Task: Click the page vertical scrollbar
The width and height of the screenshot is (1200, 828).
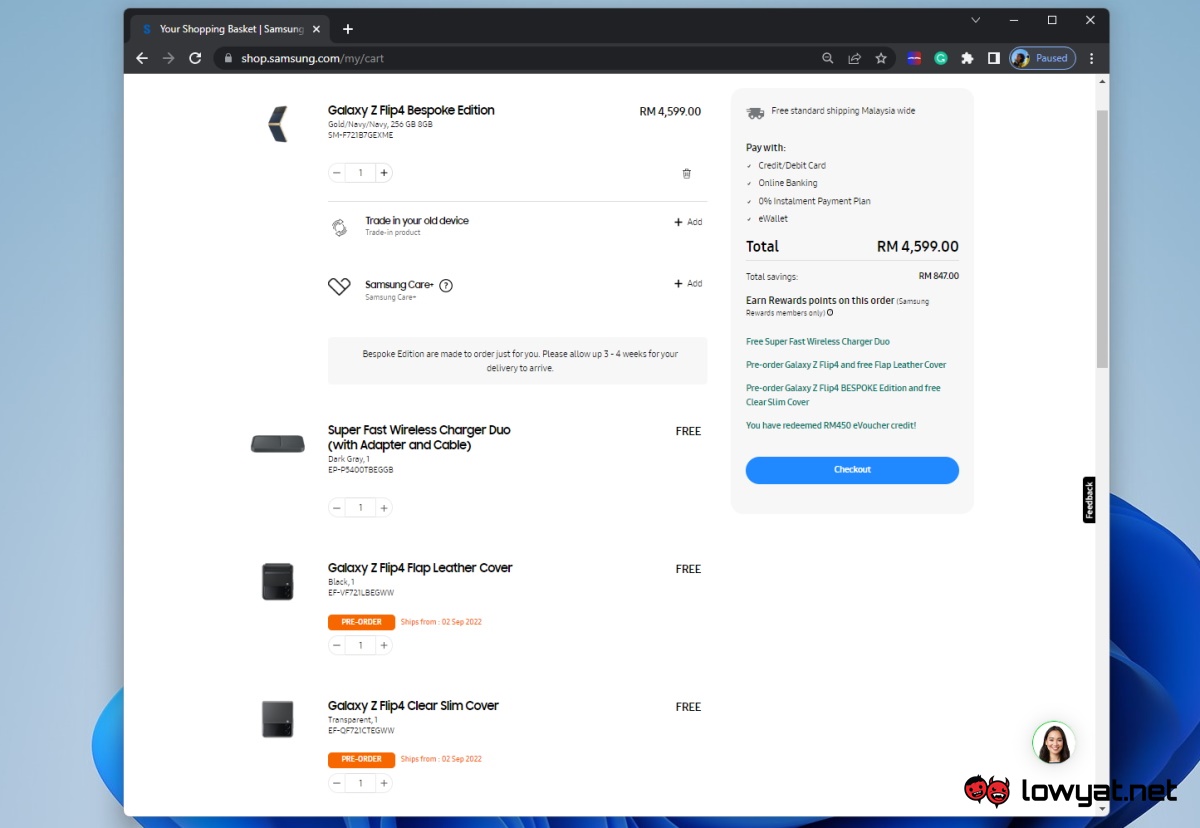Action: click(1102, 240)
